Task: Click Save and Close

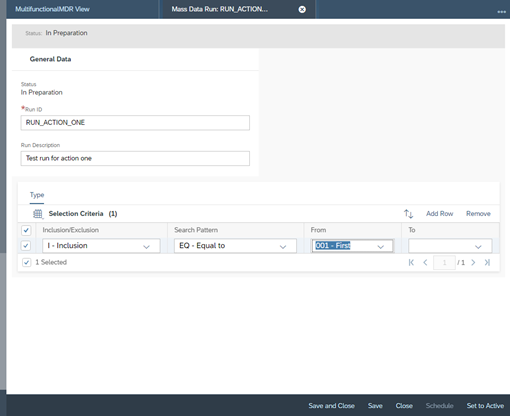Action: [x=331, y=406]
